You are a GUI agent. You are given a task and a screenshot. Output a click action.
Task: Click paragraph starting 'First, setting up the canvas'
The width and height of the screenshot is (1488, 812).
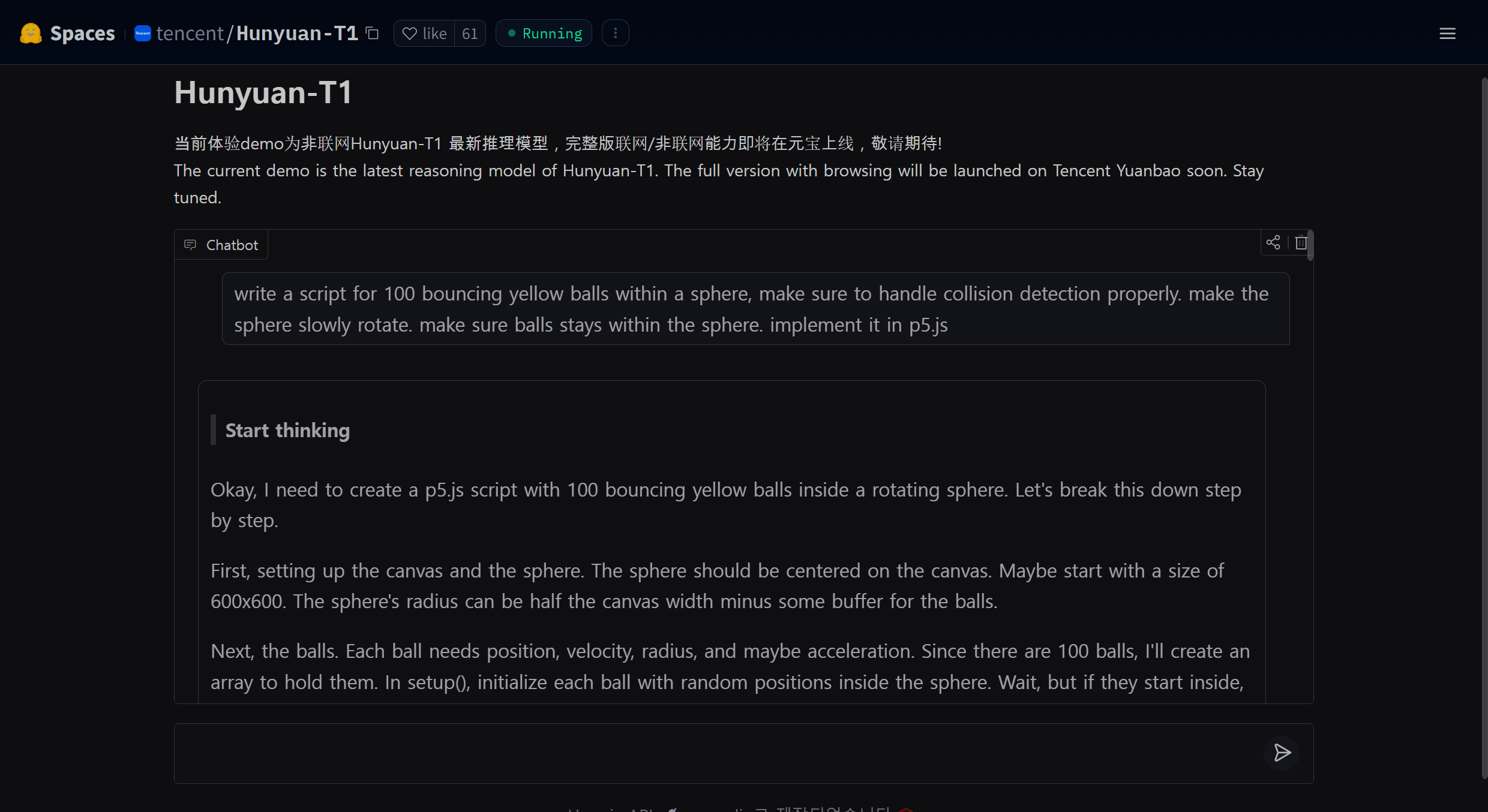[717, 586]
